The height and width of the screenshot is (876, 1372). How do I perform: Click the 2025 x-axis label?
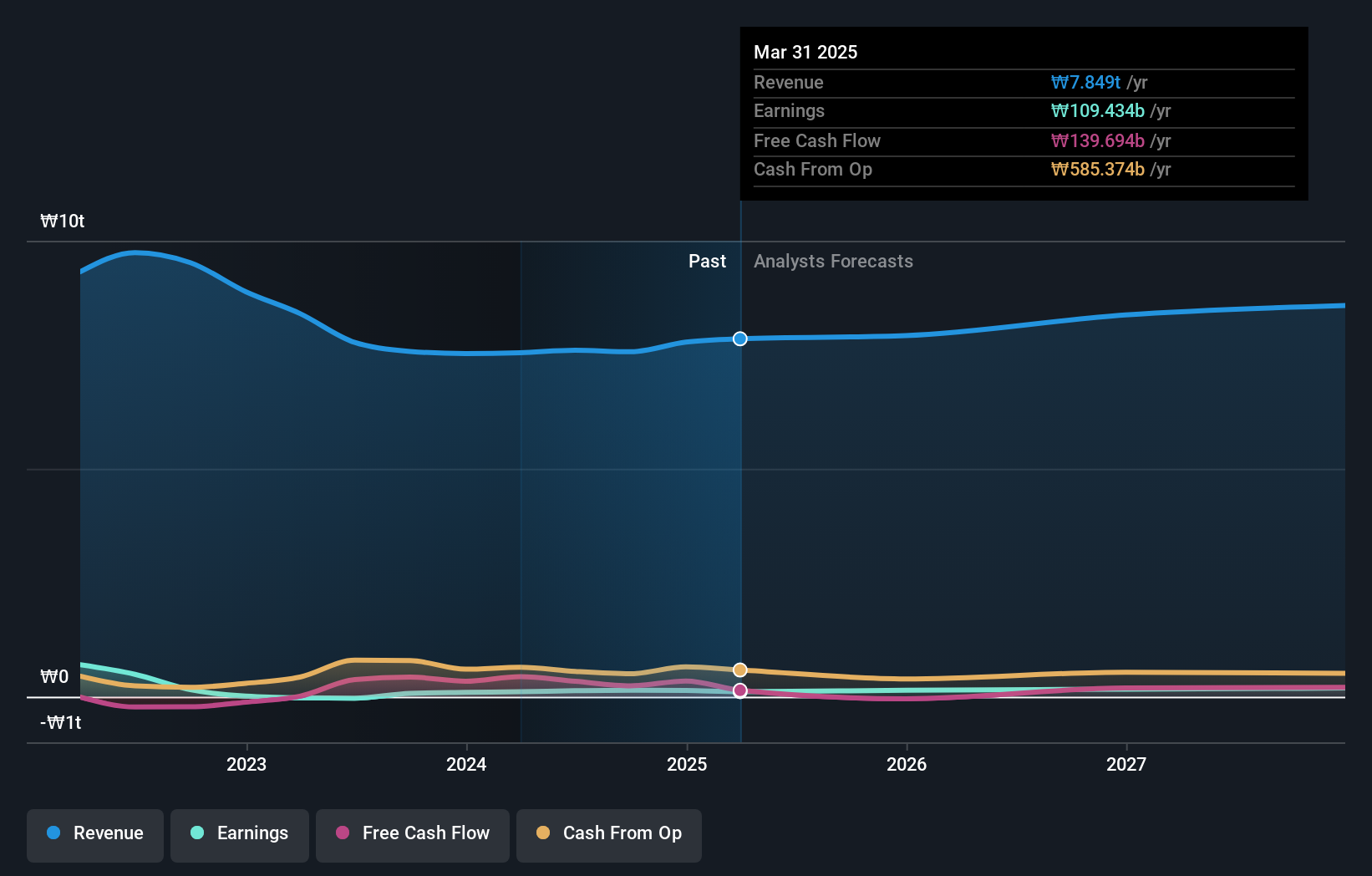coord(687,764)
